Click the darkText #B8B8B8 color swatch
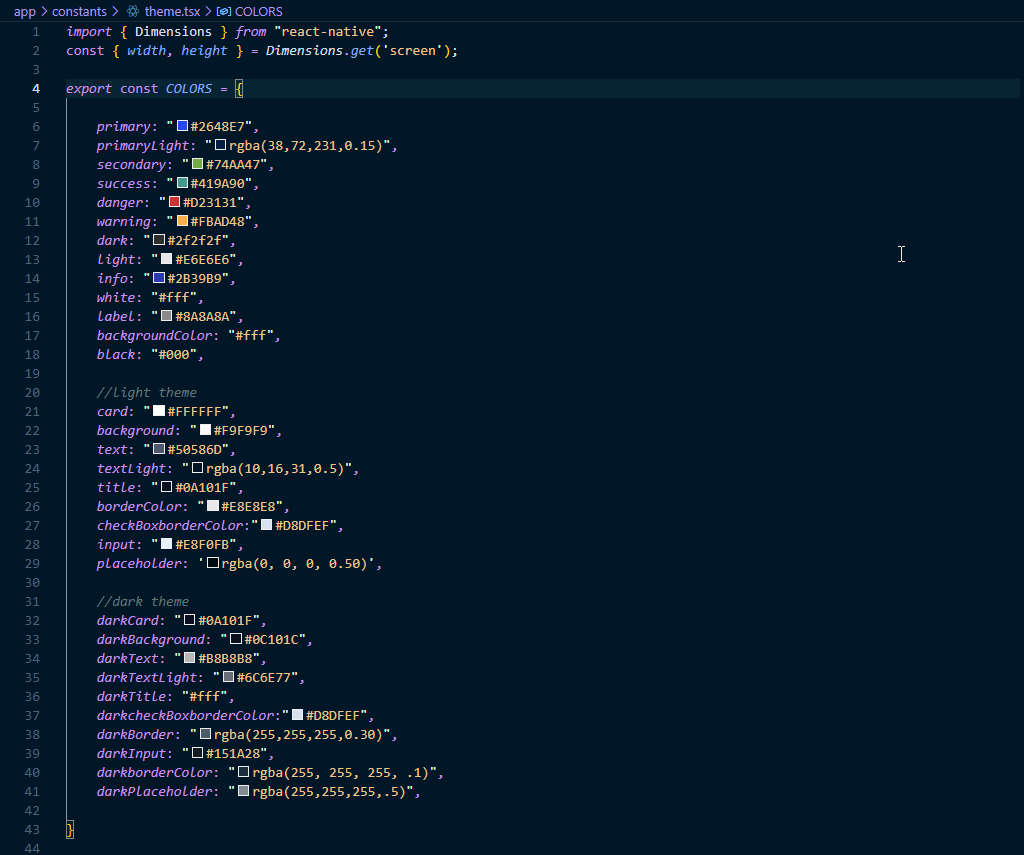The width and height of the screenshot is (1024, 855). click(x=190, y=658)
